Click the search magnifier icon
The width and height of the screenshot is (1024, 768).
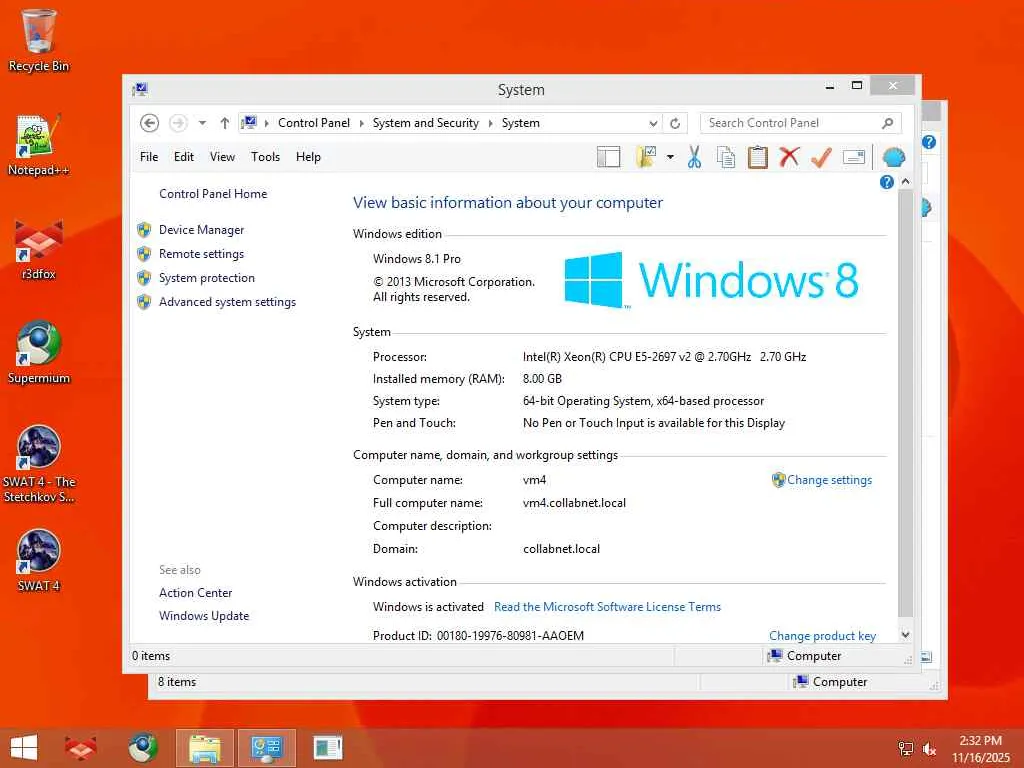(x=888, y=123)
